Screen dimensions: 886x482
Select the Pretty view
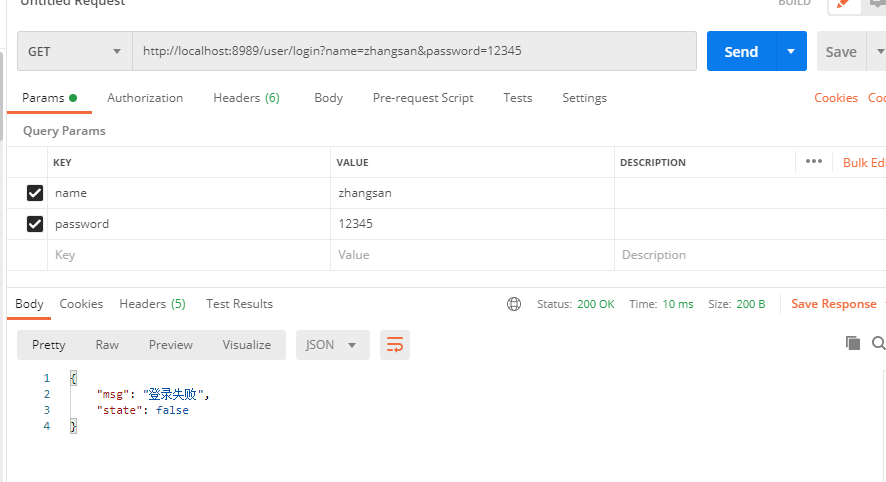tap(49, 345)
